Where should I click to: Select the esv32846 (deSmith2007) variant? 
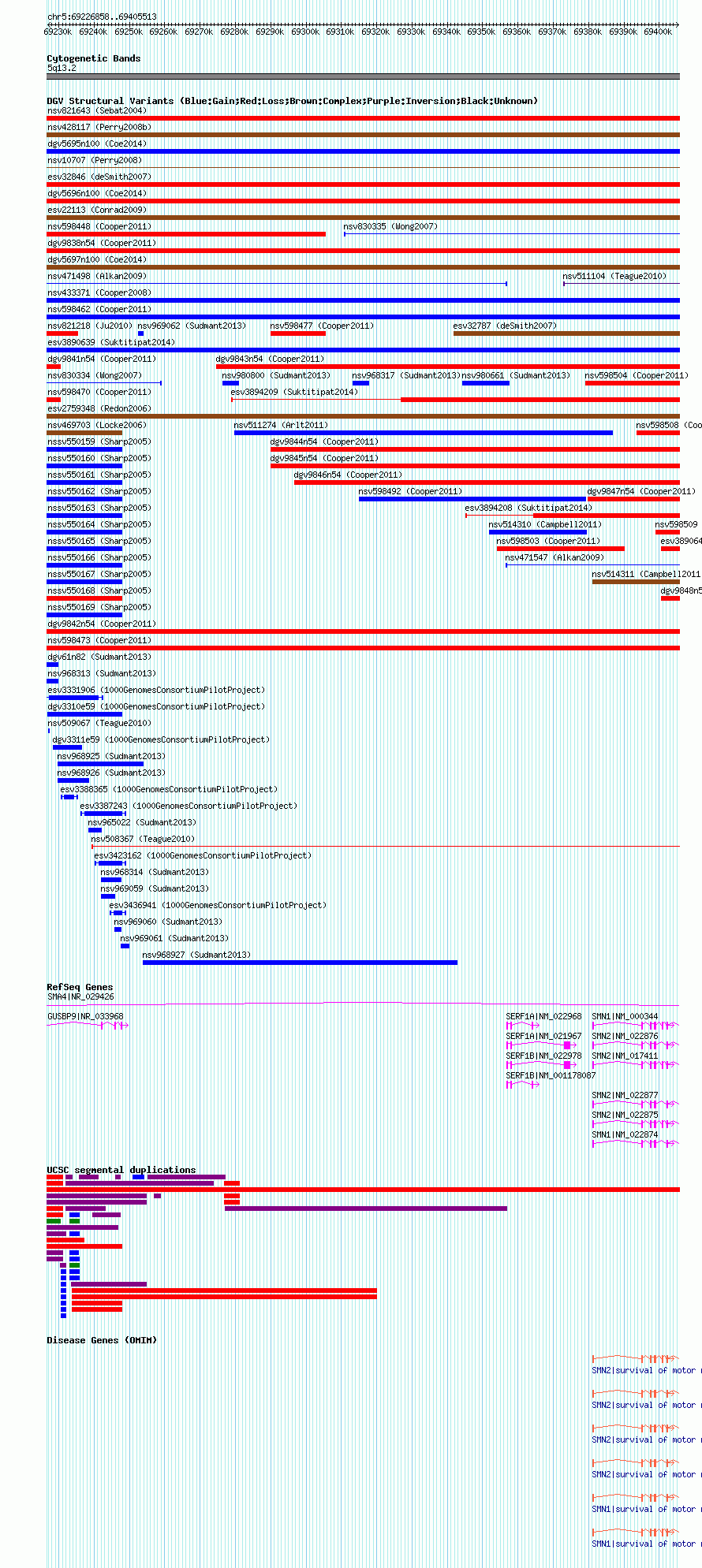coord(363,184)
